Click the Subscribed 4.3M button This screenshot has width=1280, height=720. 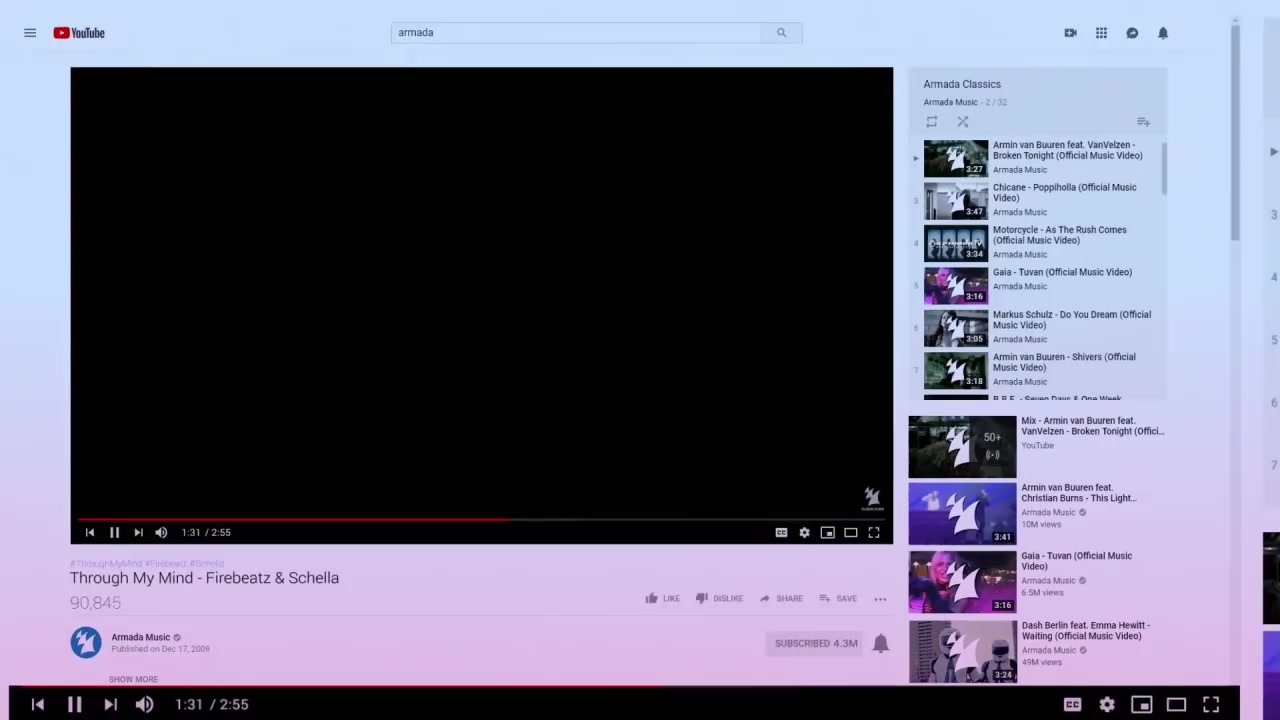tap(816, 643)
